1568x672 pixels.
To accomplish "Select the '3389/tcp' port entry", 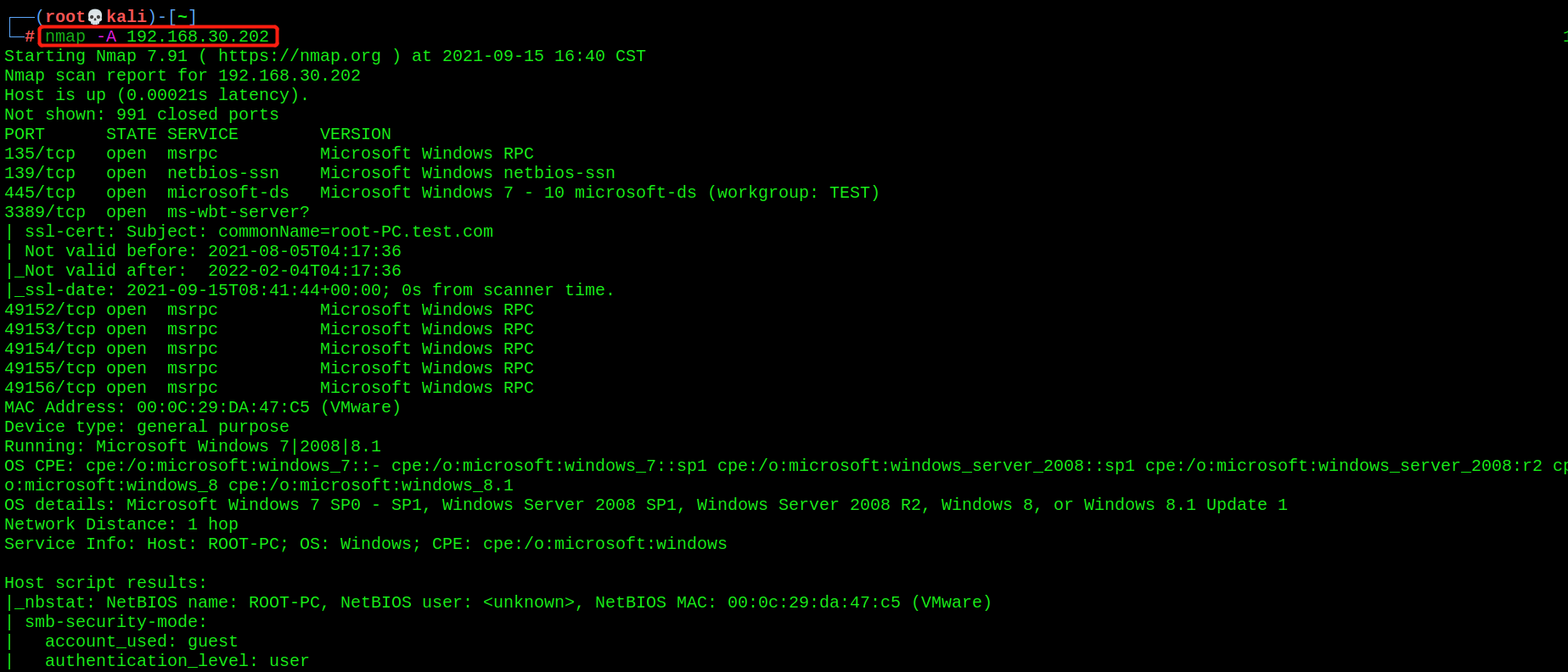I will [45, 212].
